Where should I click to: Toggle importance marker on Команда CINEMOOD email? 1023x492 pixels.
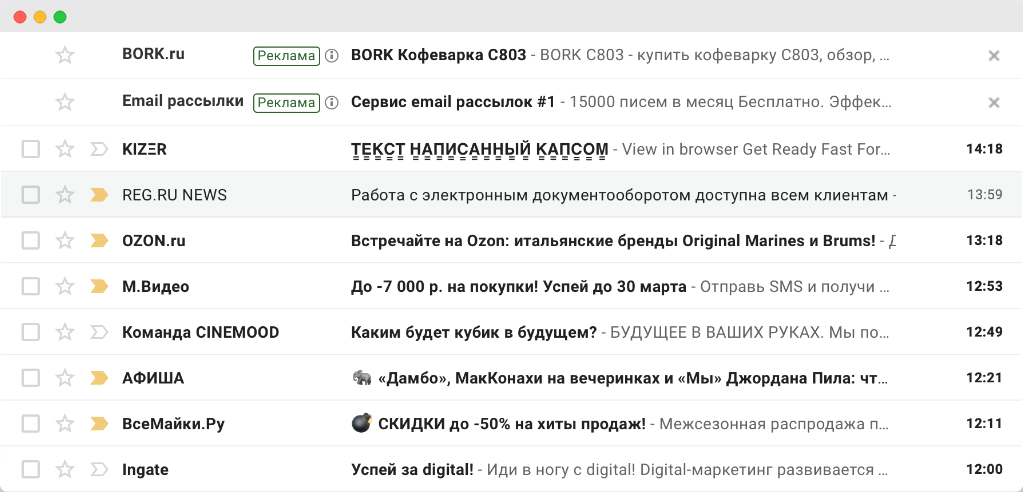pos(99,333)
